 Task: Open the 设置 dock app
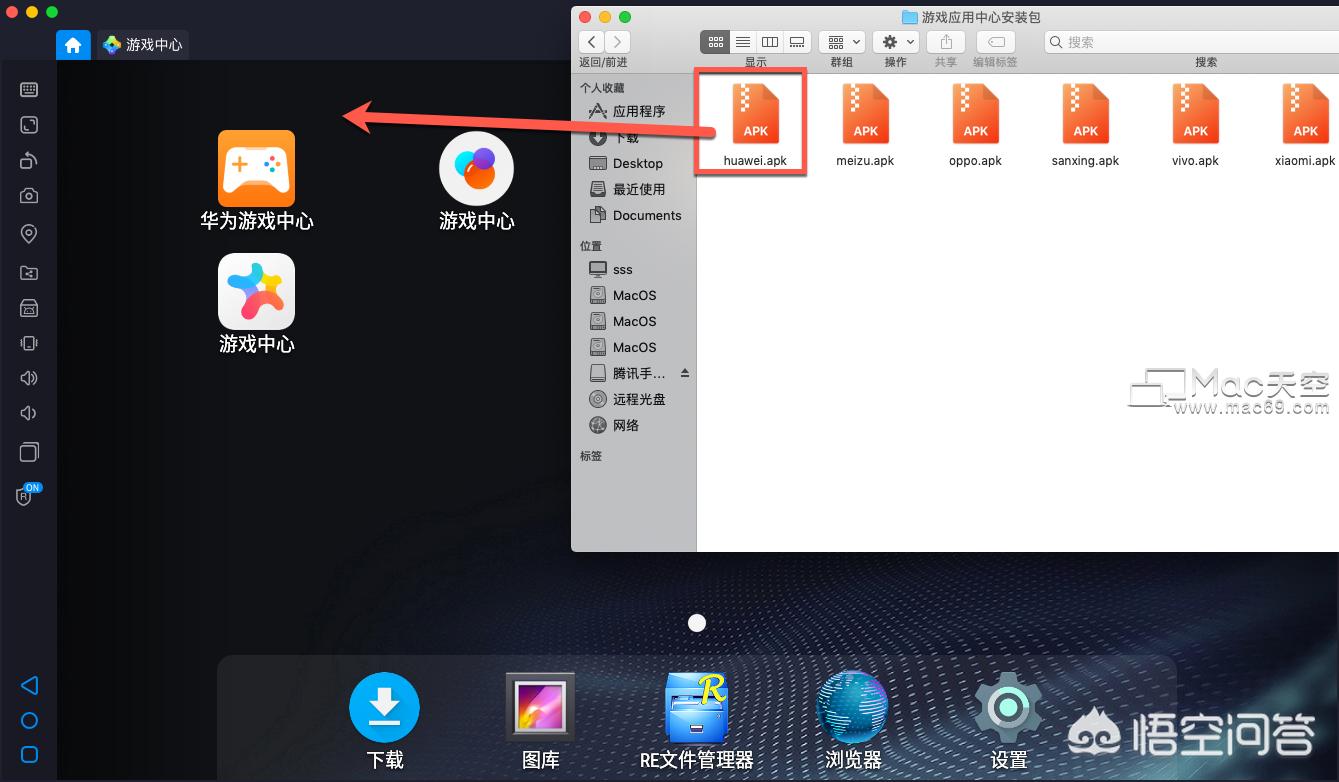(1009, 721)
